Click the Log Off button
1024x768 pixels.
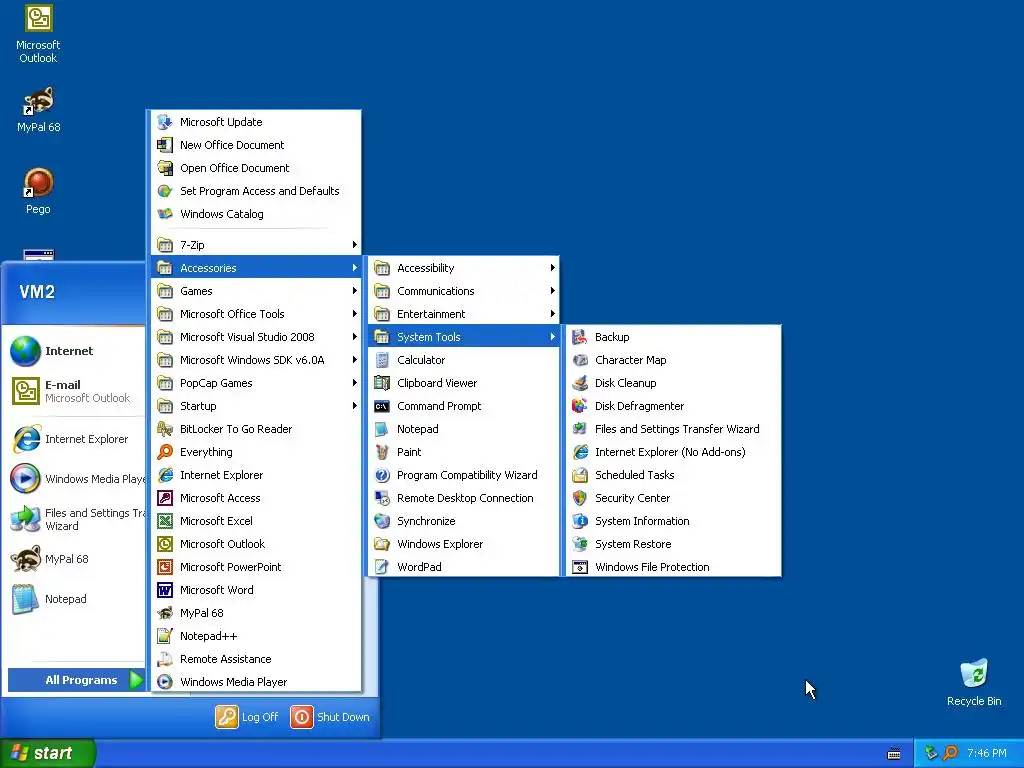247,716
